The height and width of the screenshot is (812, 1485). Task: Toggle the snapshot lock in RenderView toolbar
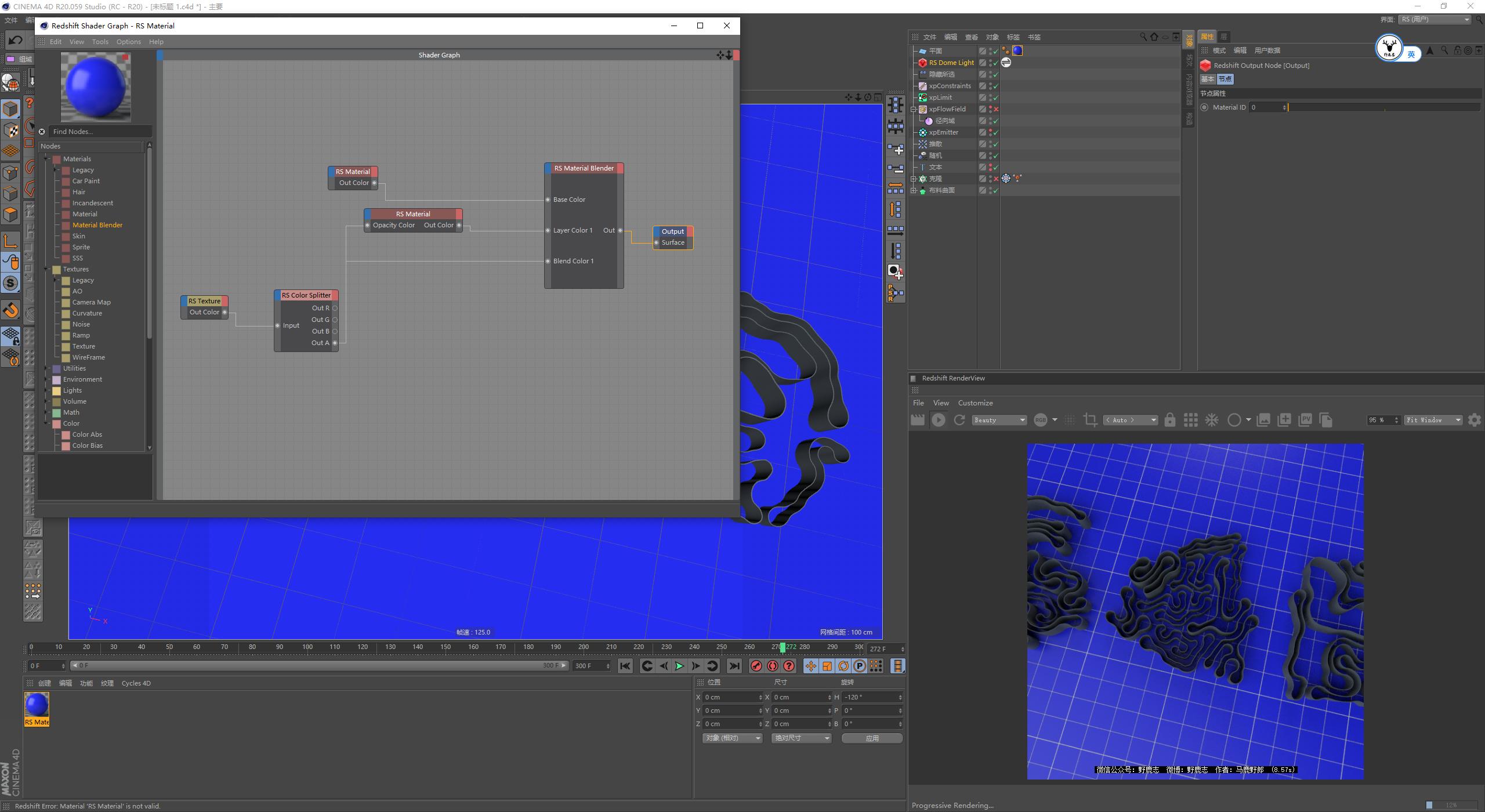tap(1170, 419)
